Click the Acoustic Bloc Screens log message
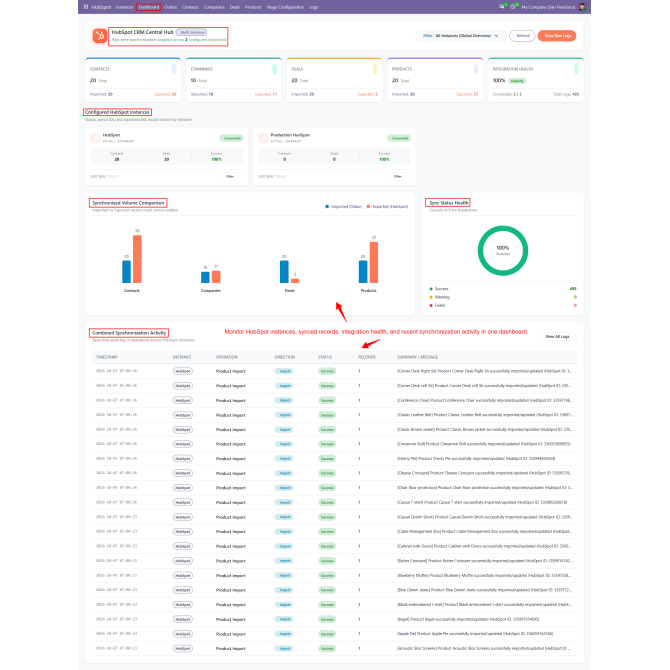 click(x=485, y=649)
